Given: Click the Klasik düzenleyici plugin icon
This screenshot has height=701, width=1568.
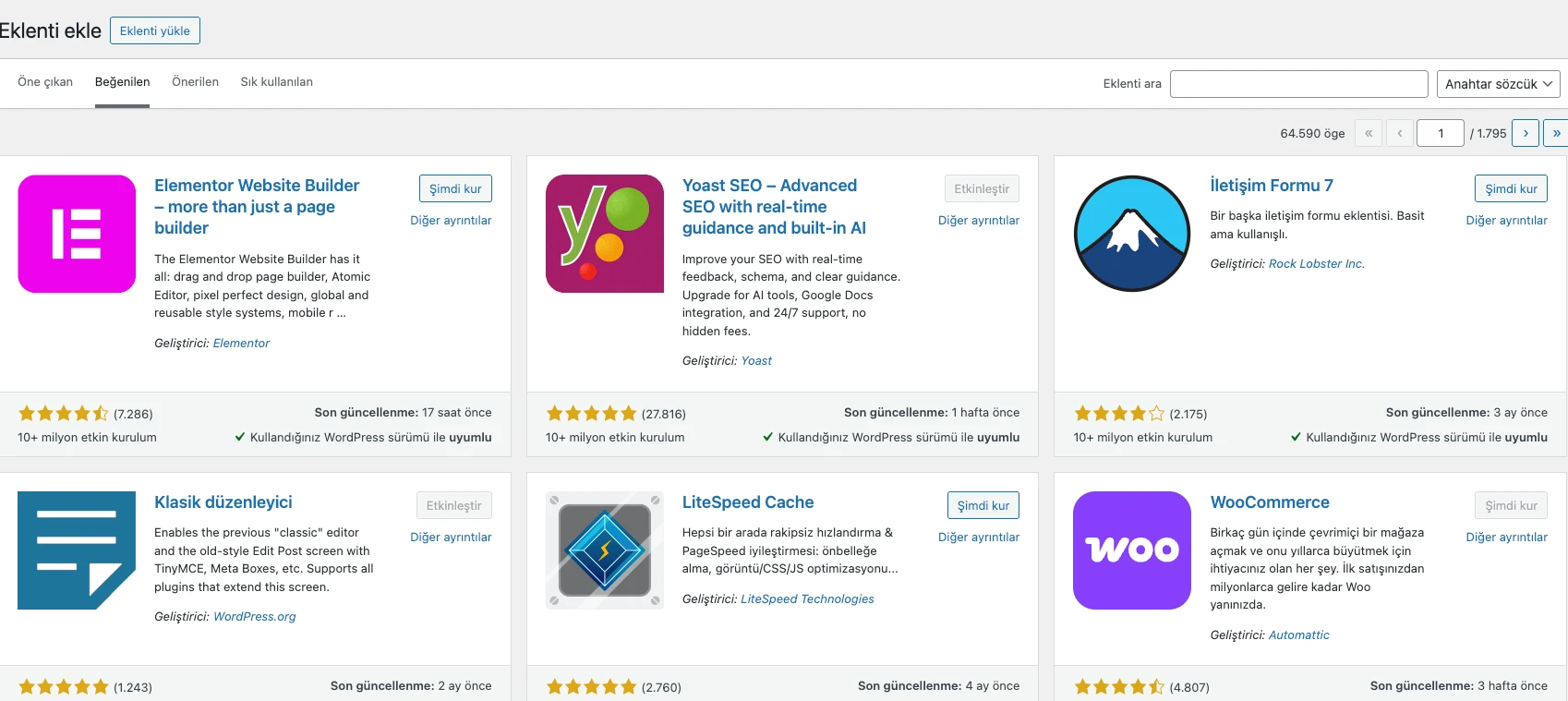Looking at the screenshot, I should pyautogui.click(x=77, y=550).
